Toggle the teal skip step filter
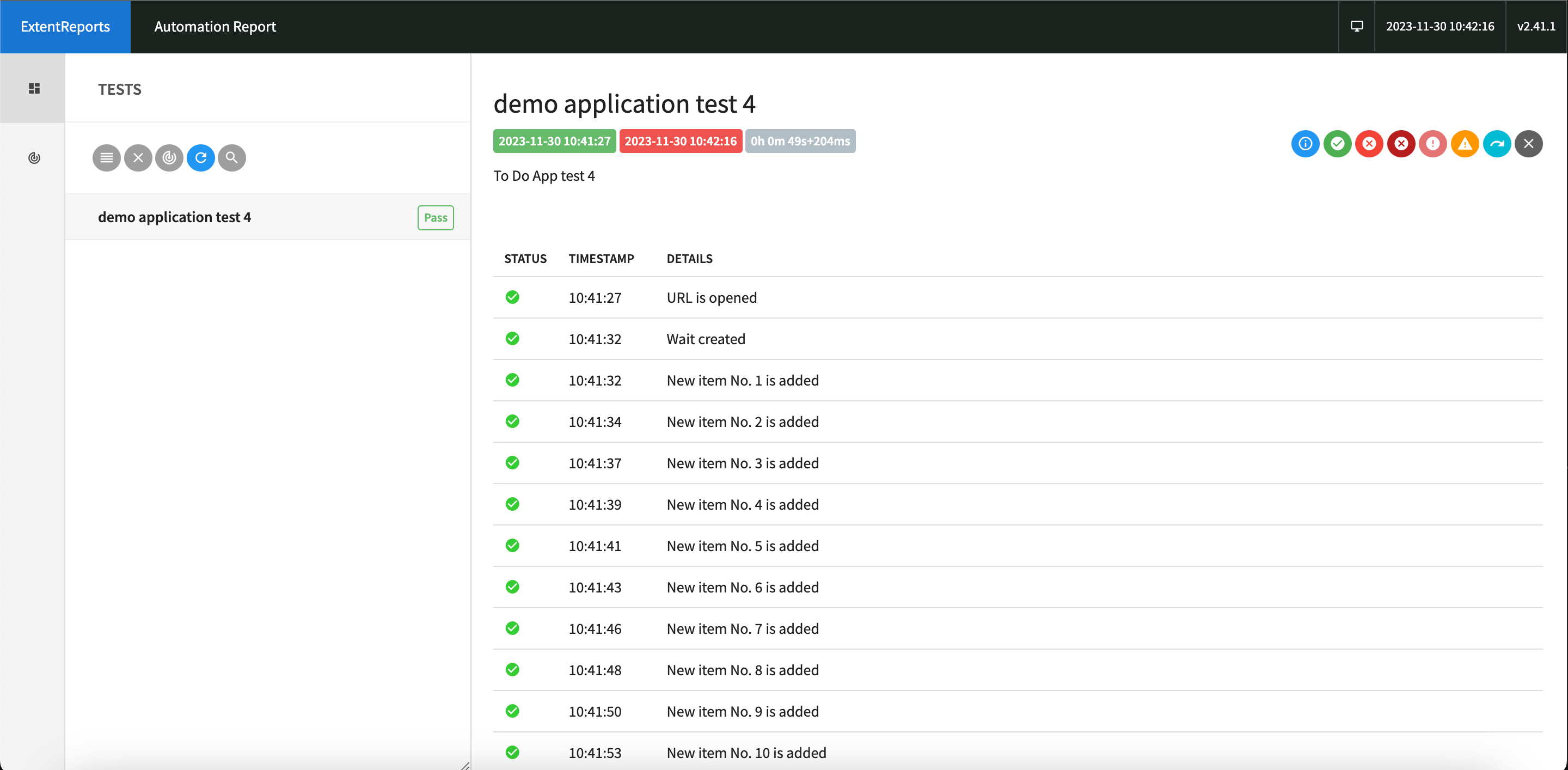 coord(1497,144)
